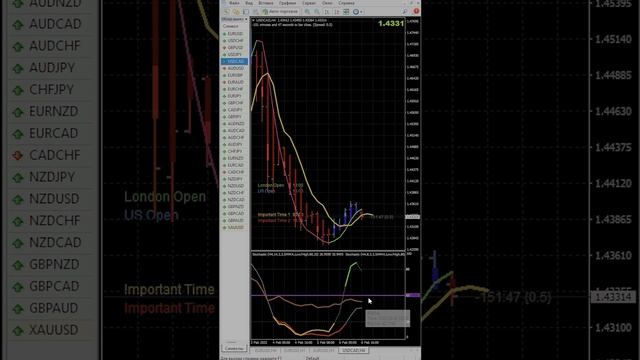Close the Обзор рынка panel with its x

pos(246,19)
